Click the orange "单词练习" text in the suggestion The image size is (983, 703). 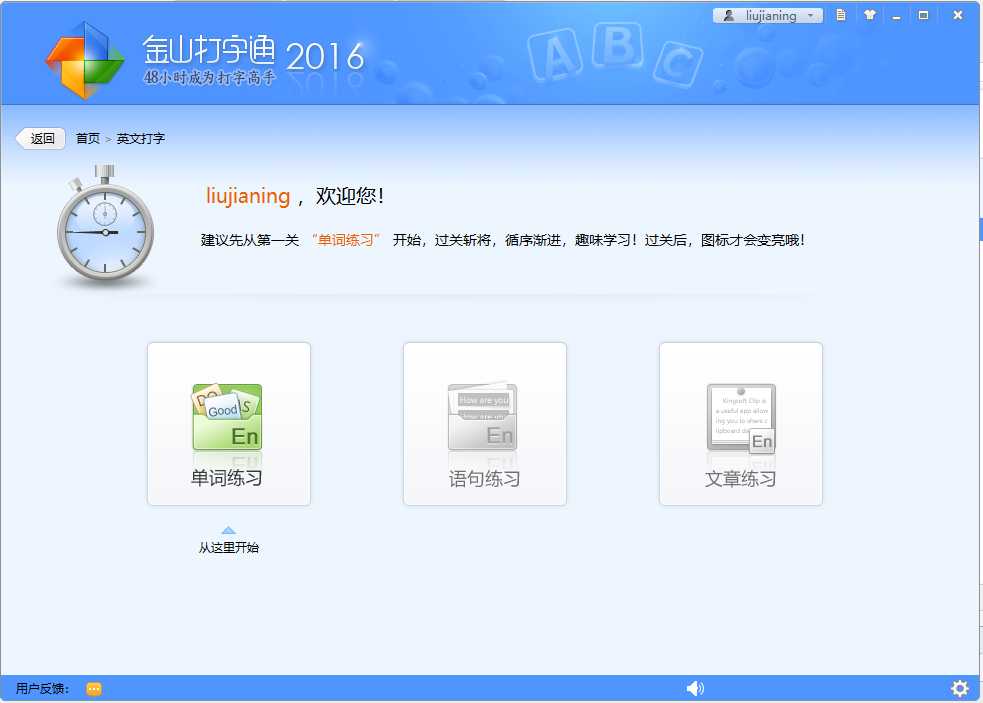345,240
